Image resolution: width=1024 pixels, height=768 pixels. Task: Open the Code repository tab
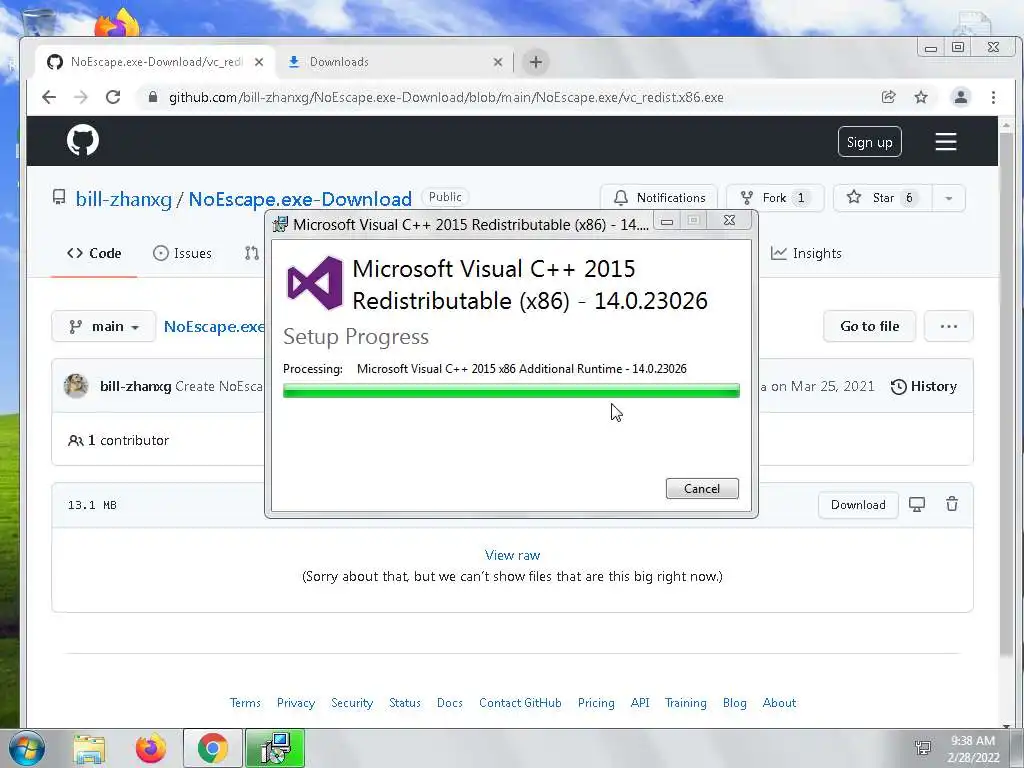pos(94,253)
